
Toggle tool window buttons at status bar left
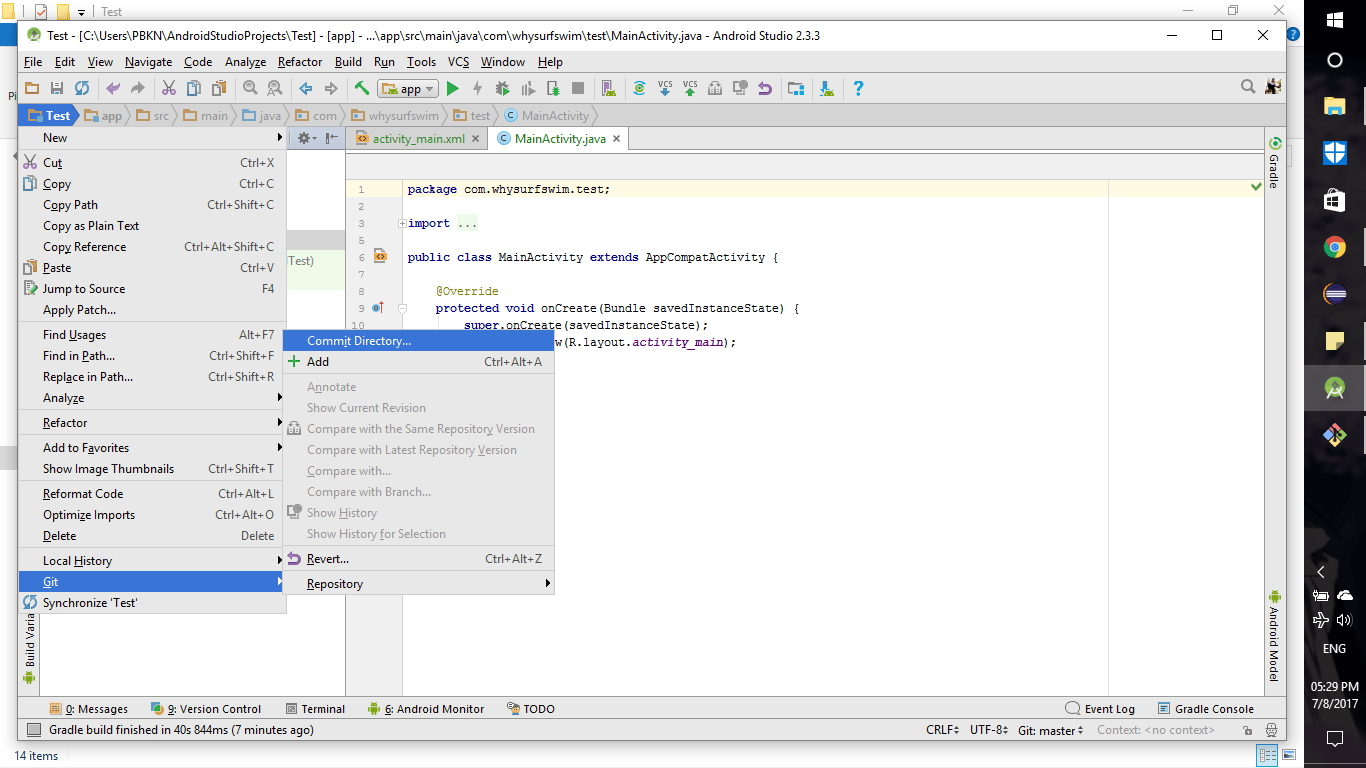[34, 731]
